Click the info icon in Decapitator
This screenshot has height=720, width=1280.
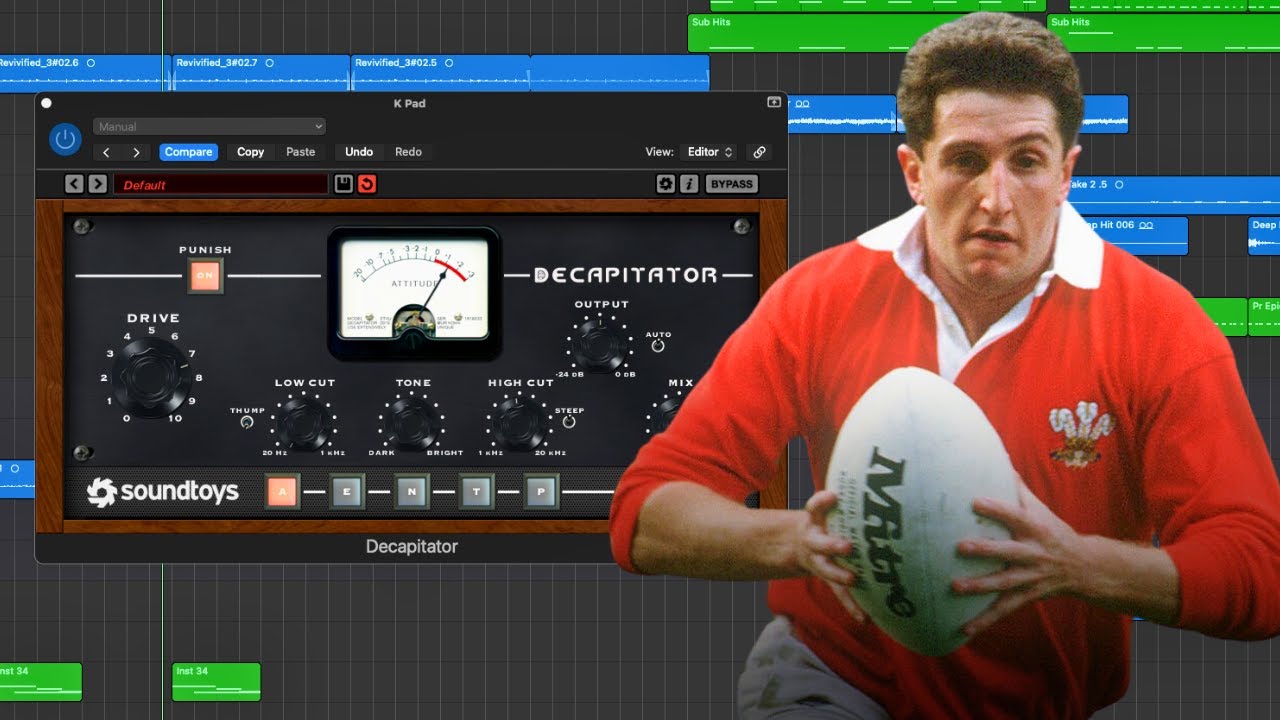689,184
